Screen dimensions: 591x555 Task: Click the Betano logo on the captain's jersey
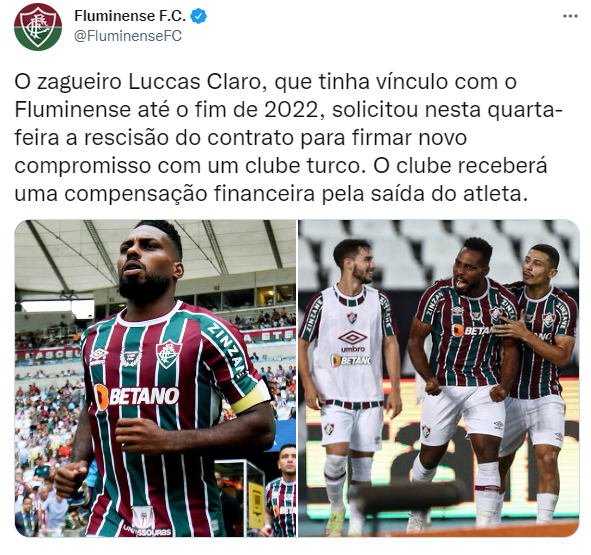(x=136, y=397)
